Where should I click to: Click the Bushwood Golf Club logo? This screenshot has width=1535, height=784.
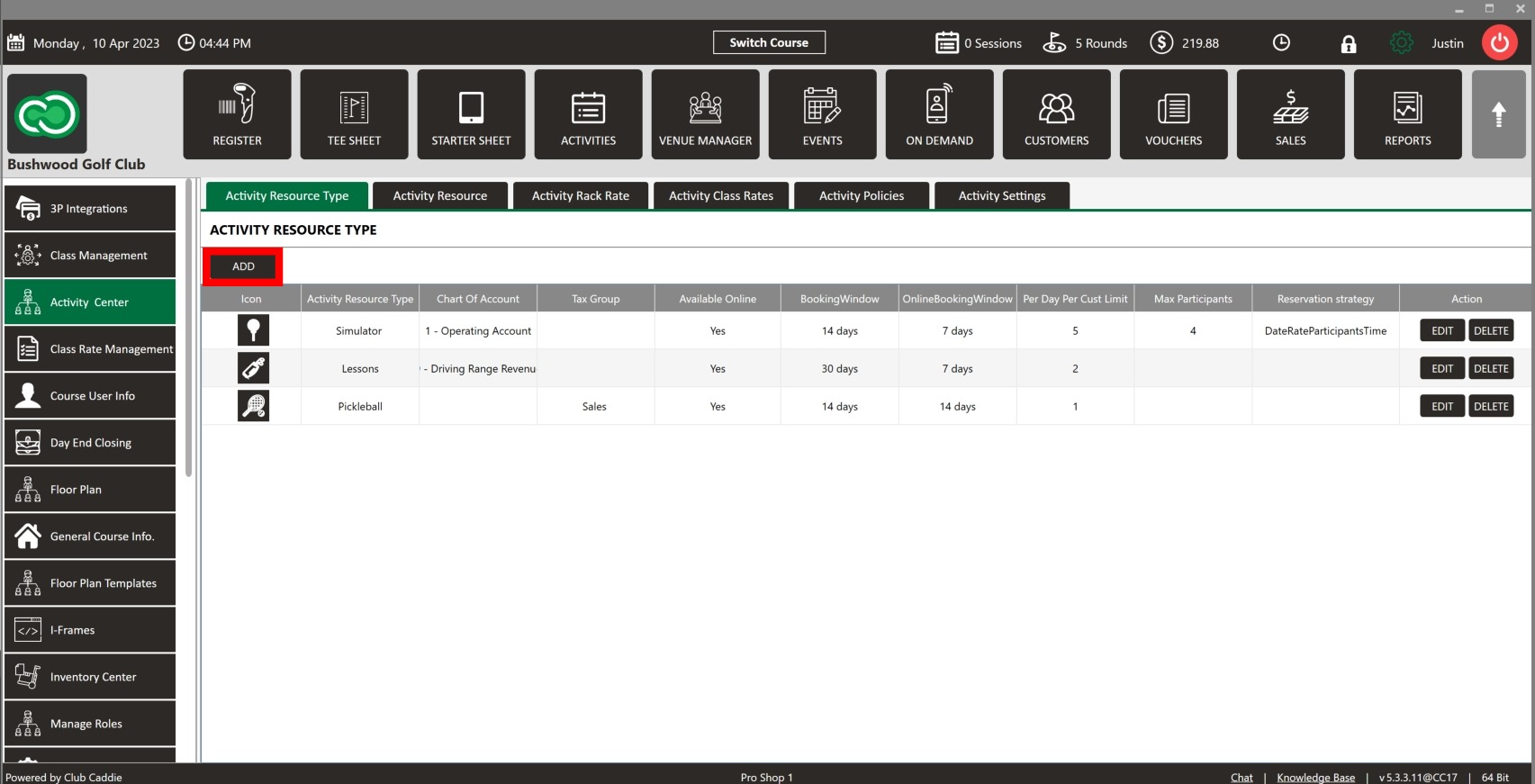47,114
